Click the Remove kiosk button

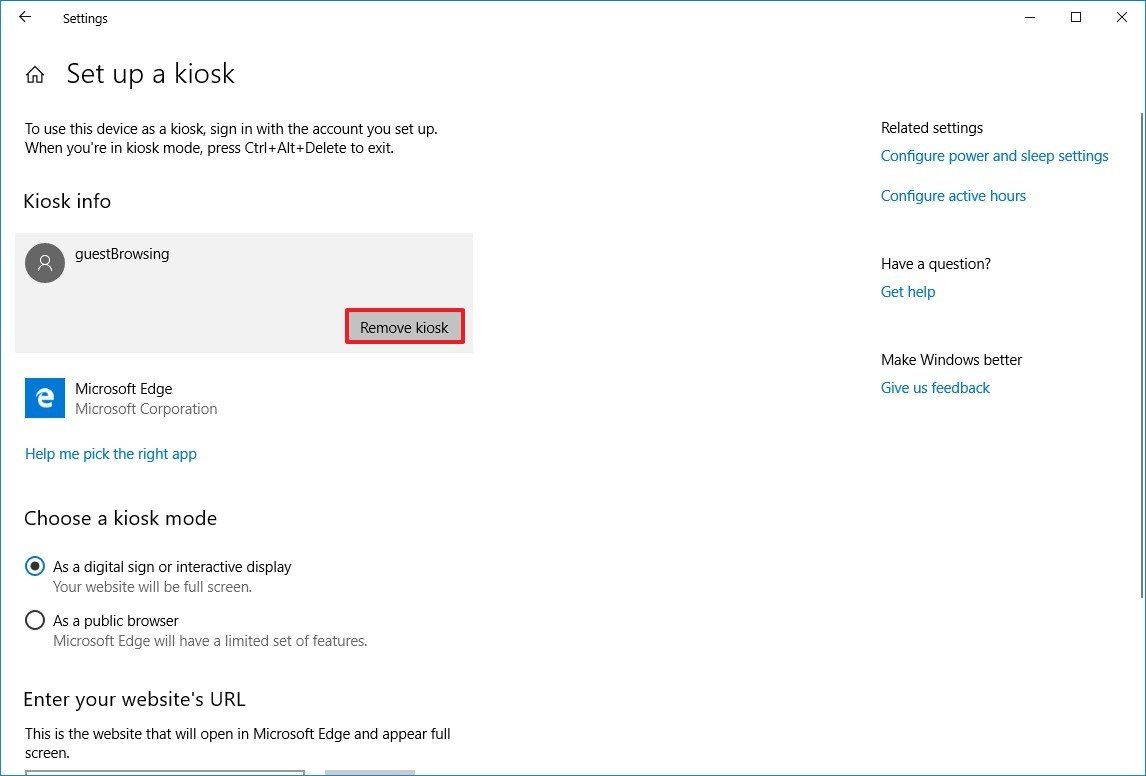(404, 326)
